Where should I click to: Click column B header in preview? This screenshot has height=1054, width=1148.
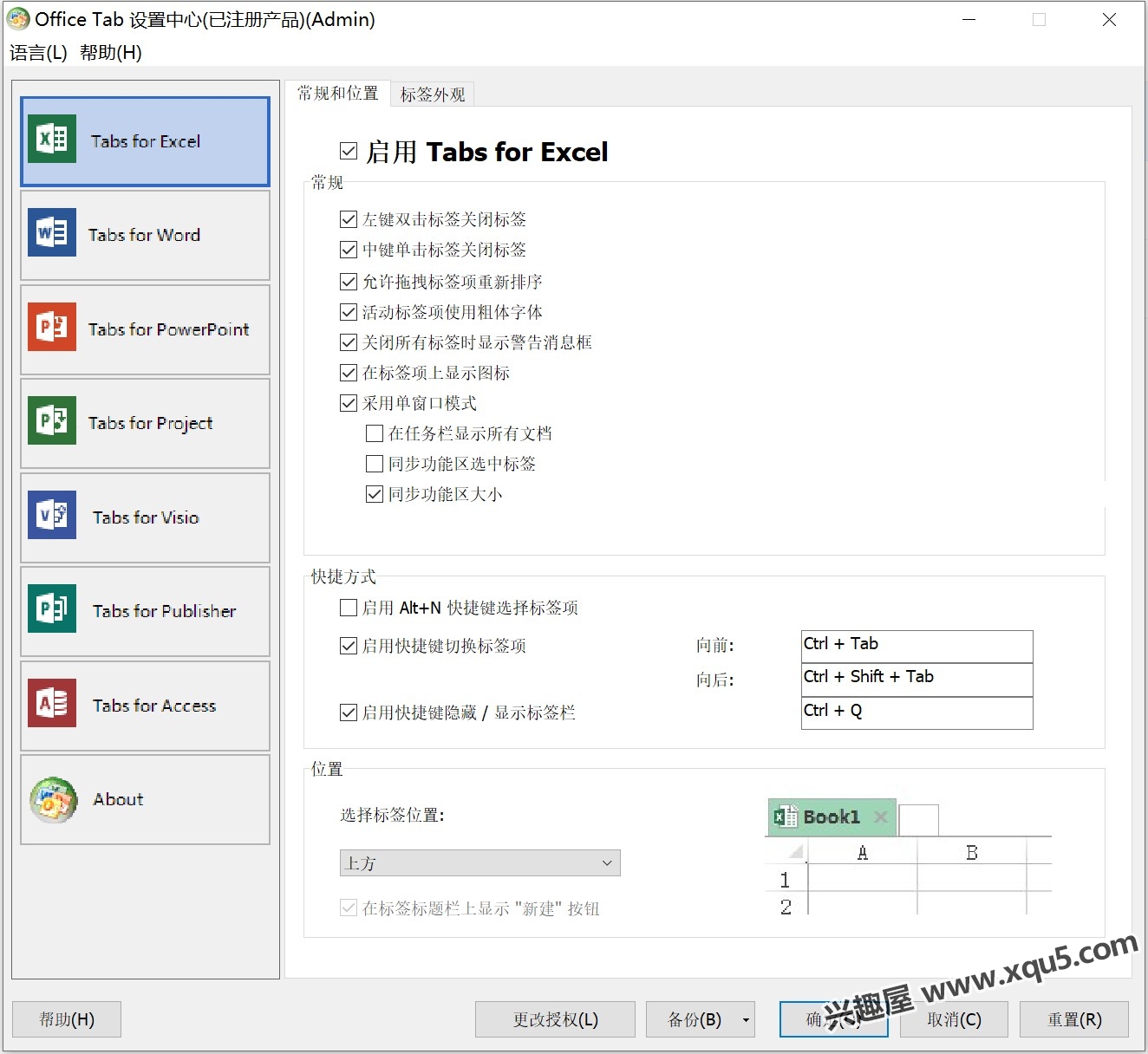tap(972, 853)
